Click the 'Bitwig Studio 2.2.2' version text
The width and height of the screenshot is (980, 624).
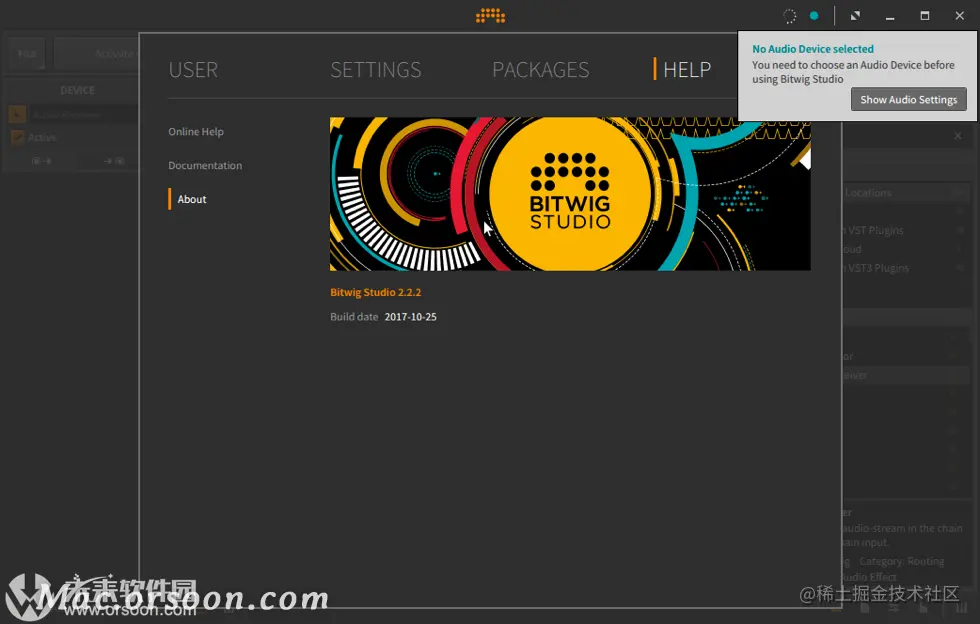click(376, 292)
